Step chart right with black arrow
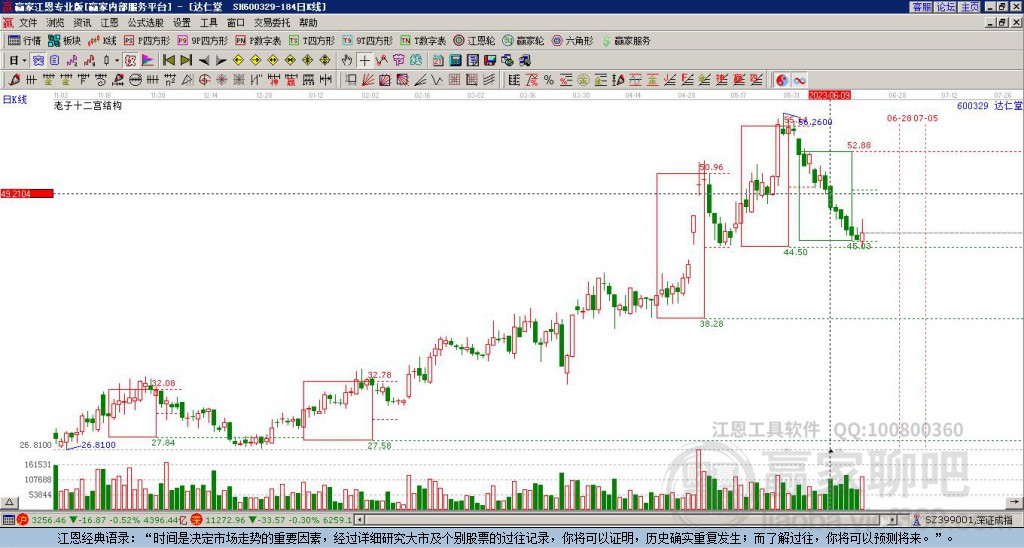The height and width of the screenshot is (548, 1024). coord(221,60)
